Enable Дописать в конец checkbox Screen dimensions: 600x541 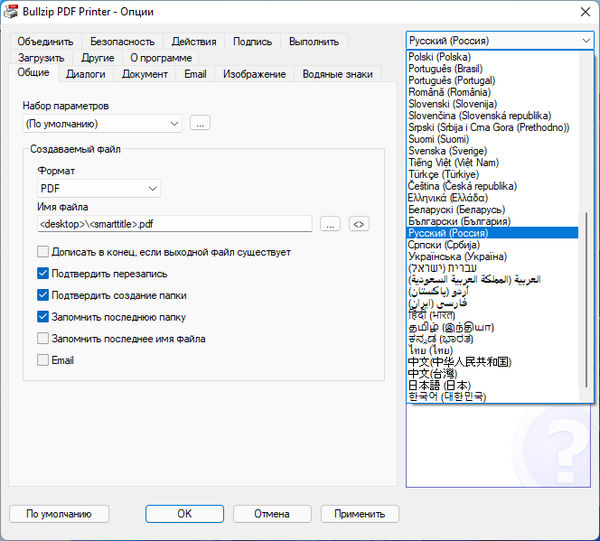click(43, 252)
